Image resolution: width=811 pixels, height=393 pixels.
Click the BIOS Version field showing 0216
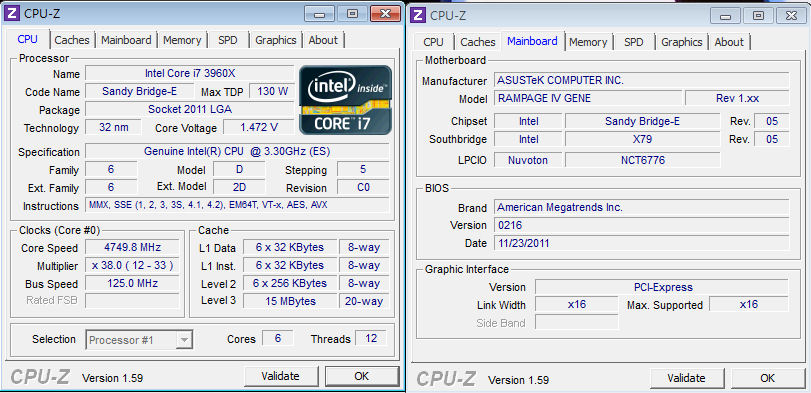point(641,225)
